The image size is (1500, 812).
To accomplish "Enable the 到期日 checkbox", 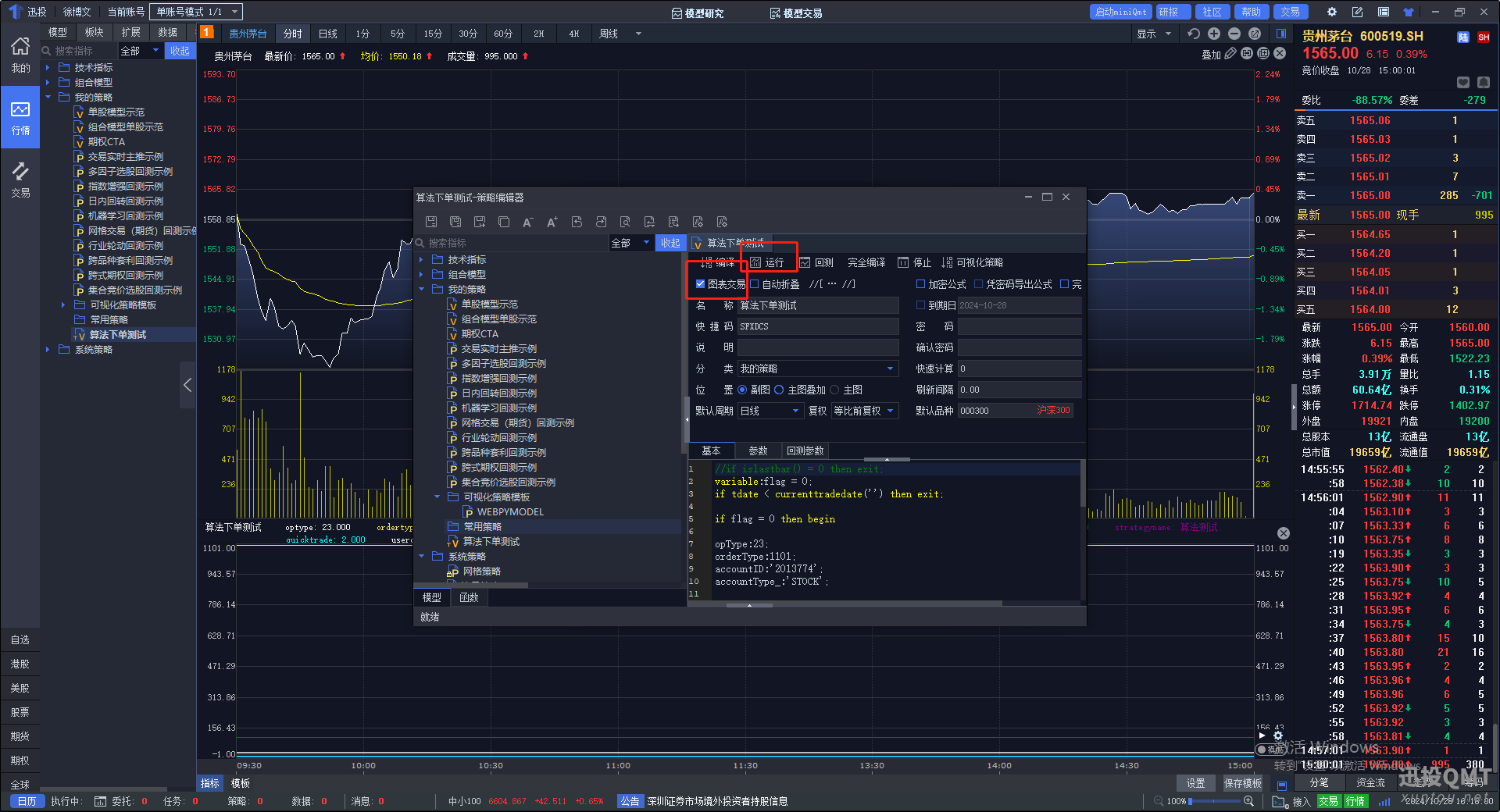I will click(x=920, y=305).
